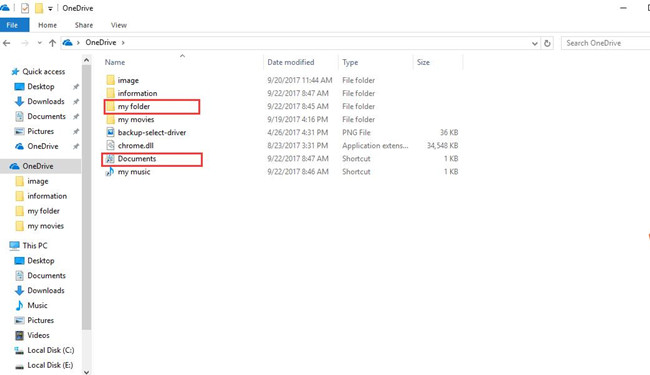Screen dimensions: 650x375
Task: Open the recent locations dropdown arrow
Action: click(x=39, y=43)
